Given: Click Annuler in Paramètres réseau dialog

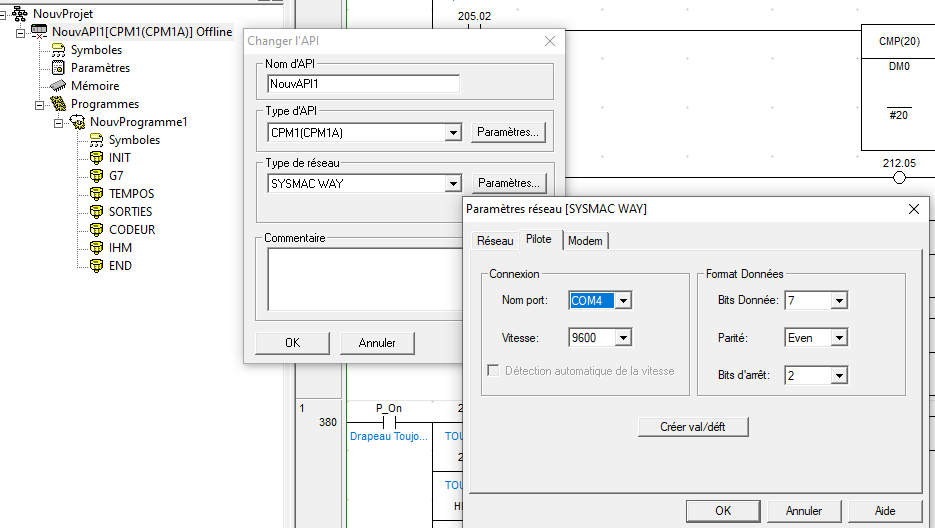Looking at the screenshot, I should click(804, 511).
